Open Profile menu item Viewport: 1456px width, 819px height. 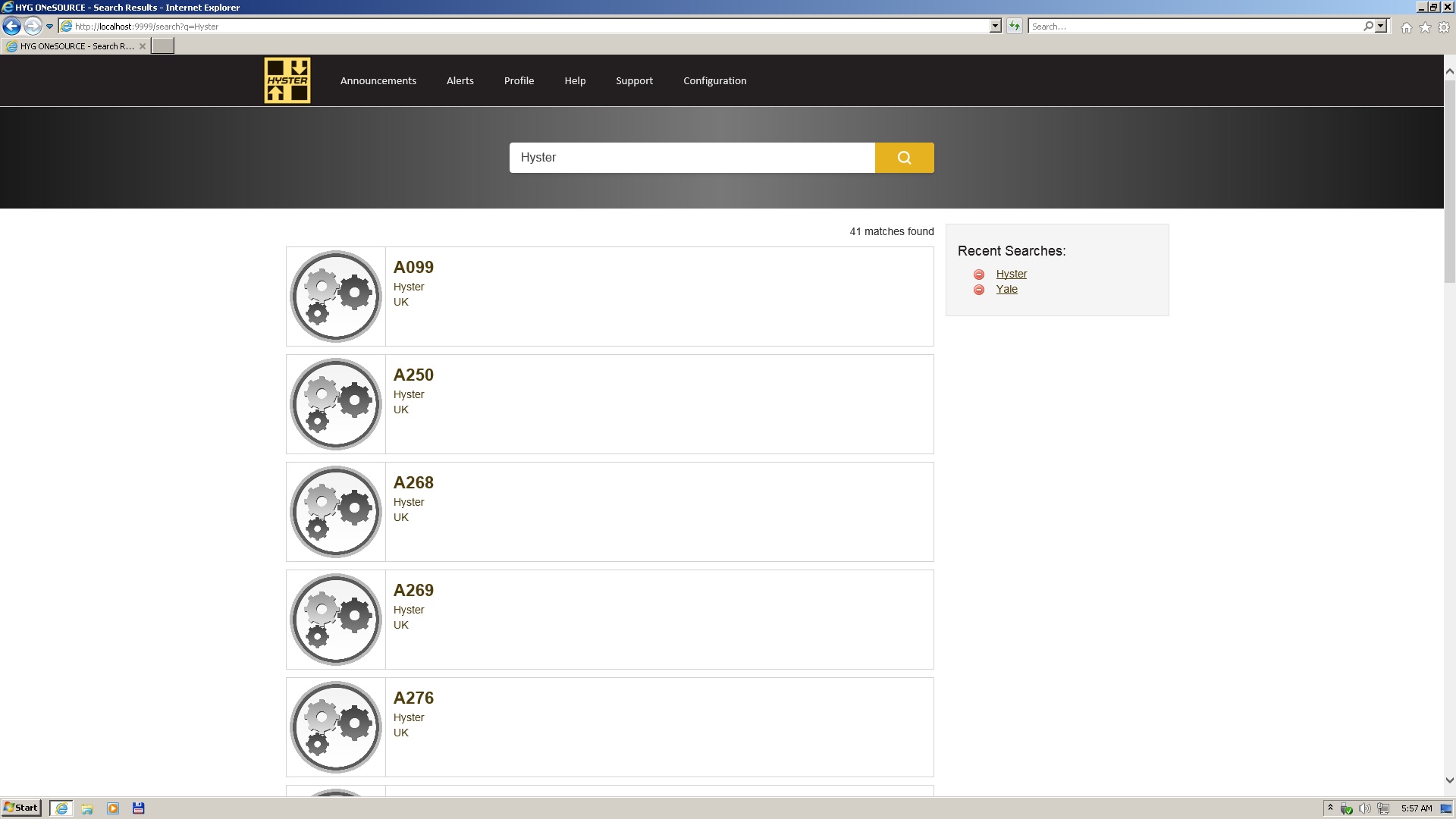519,80
